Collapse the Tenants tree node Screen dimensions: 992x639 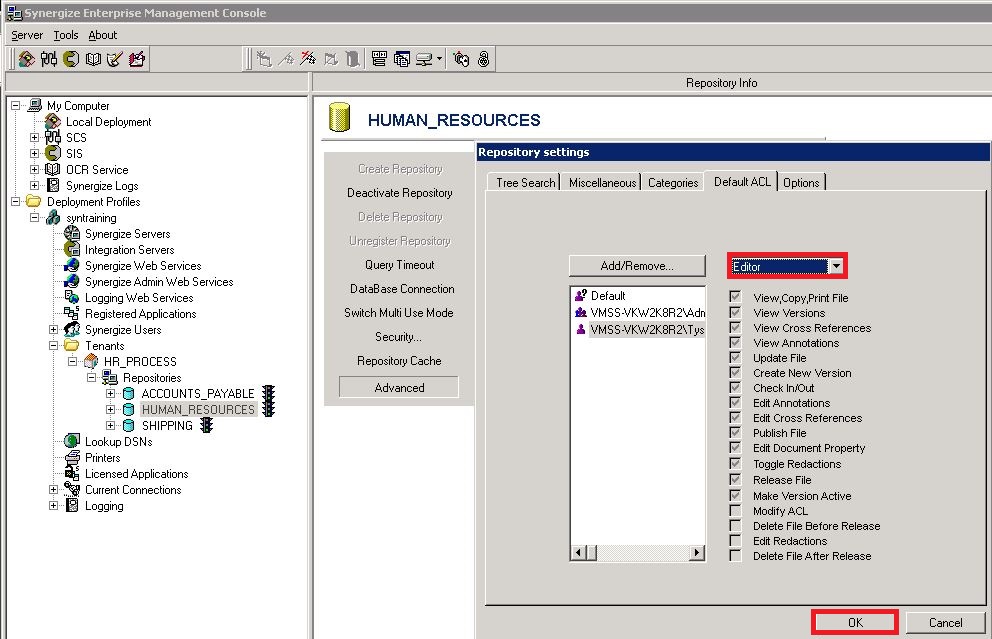pyautogui.click(x=54, y=345)
